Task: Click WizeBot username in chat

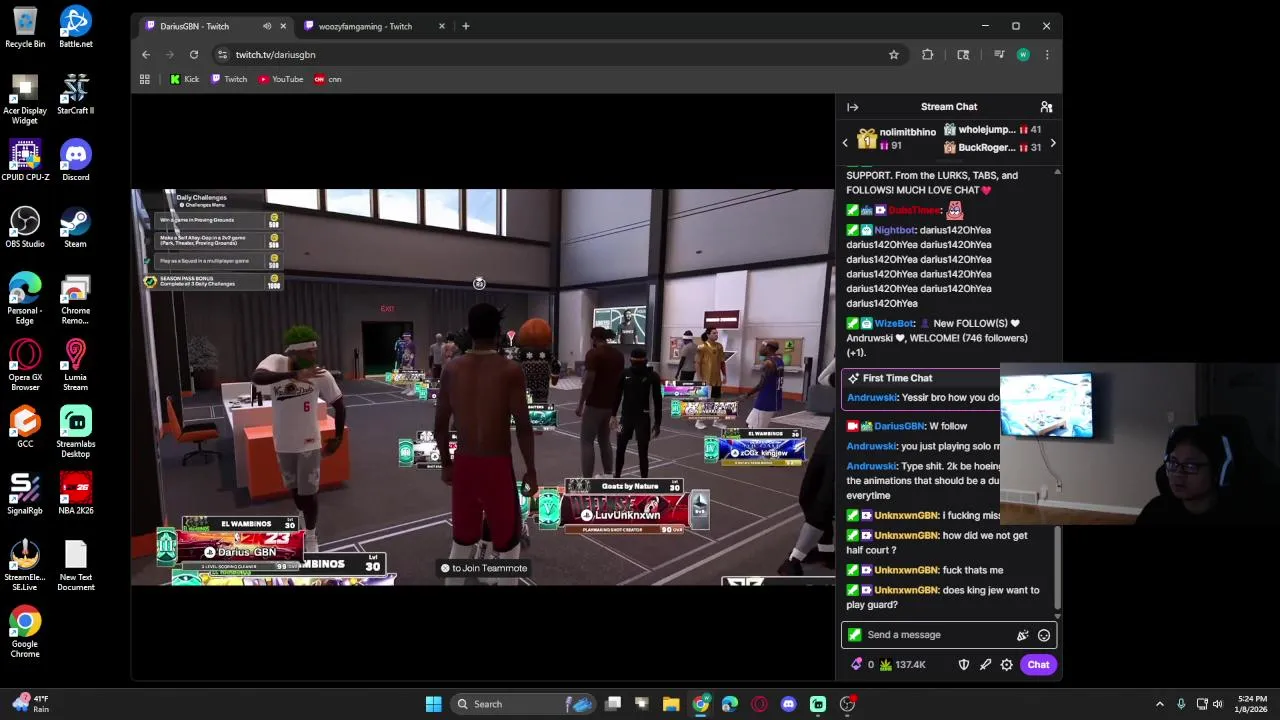Action: point(894,323)
